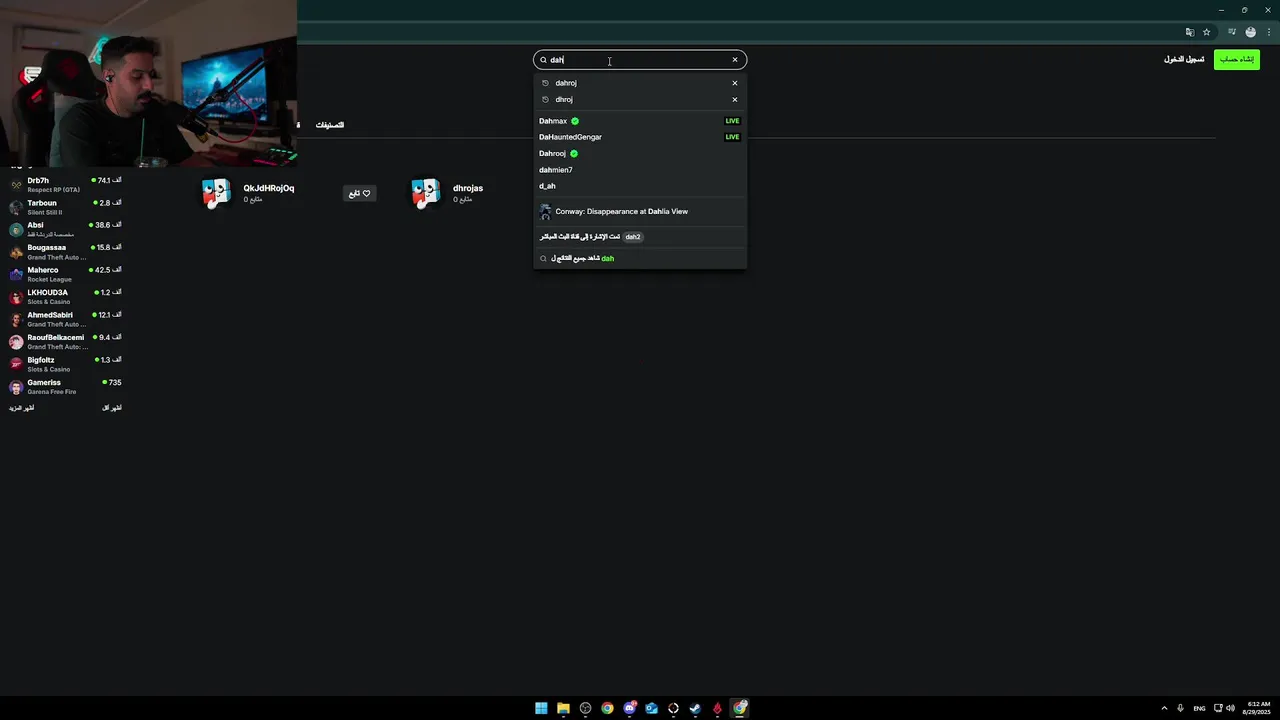The image size is (1280, 720).
Task: Click the verified badge next to Dahrooj
Action: [x=574, y=153]
